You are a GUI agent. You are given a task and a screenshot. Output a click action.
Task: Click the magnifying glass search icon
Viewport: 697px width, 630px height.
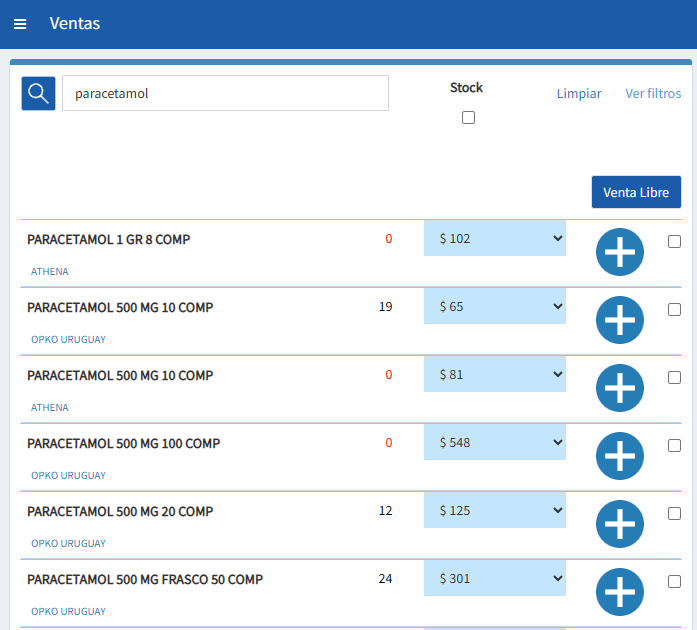click(39, 93)
